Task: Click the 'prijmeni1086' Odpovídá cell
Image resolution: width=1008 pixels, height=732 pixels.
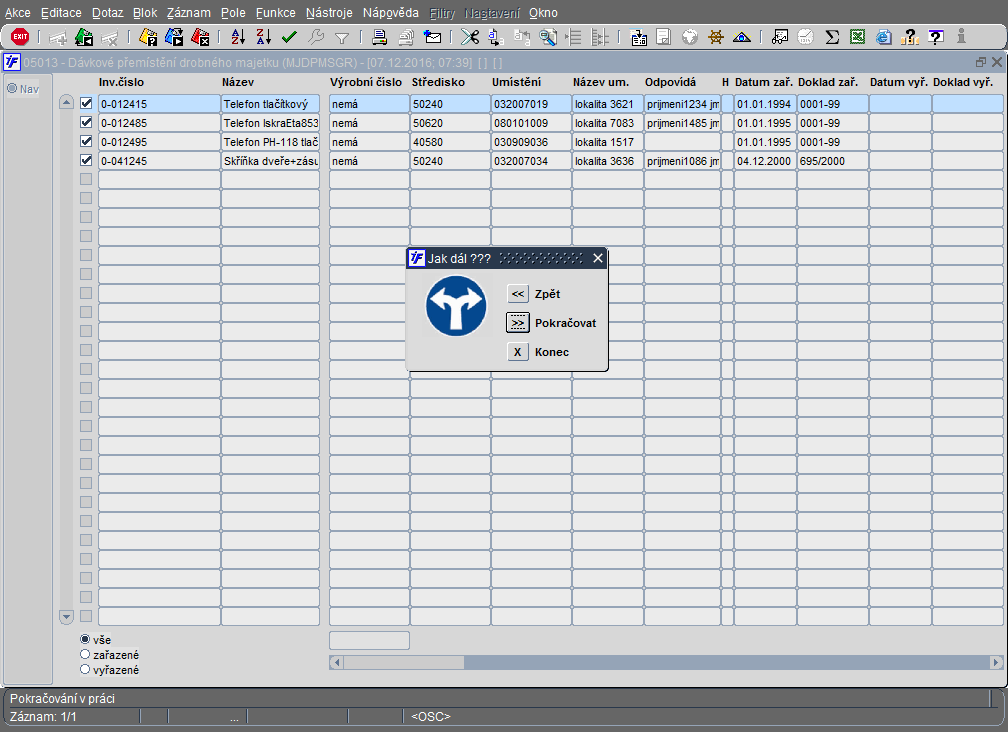Action: 682,161
